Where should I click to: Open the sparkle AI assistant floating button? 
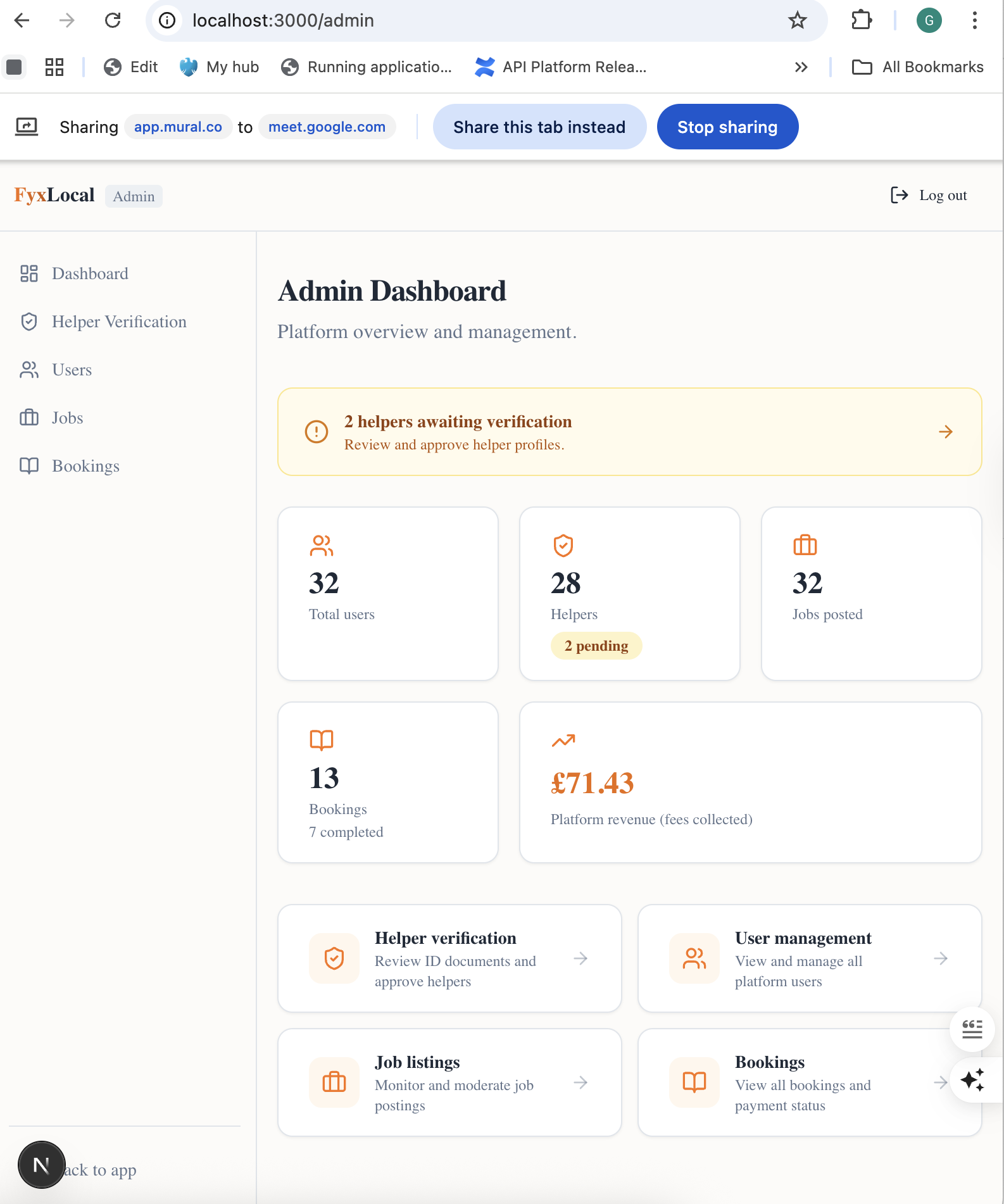click(972, 1079)
